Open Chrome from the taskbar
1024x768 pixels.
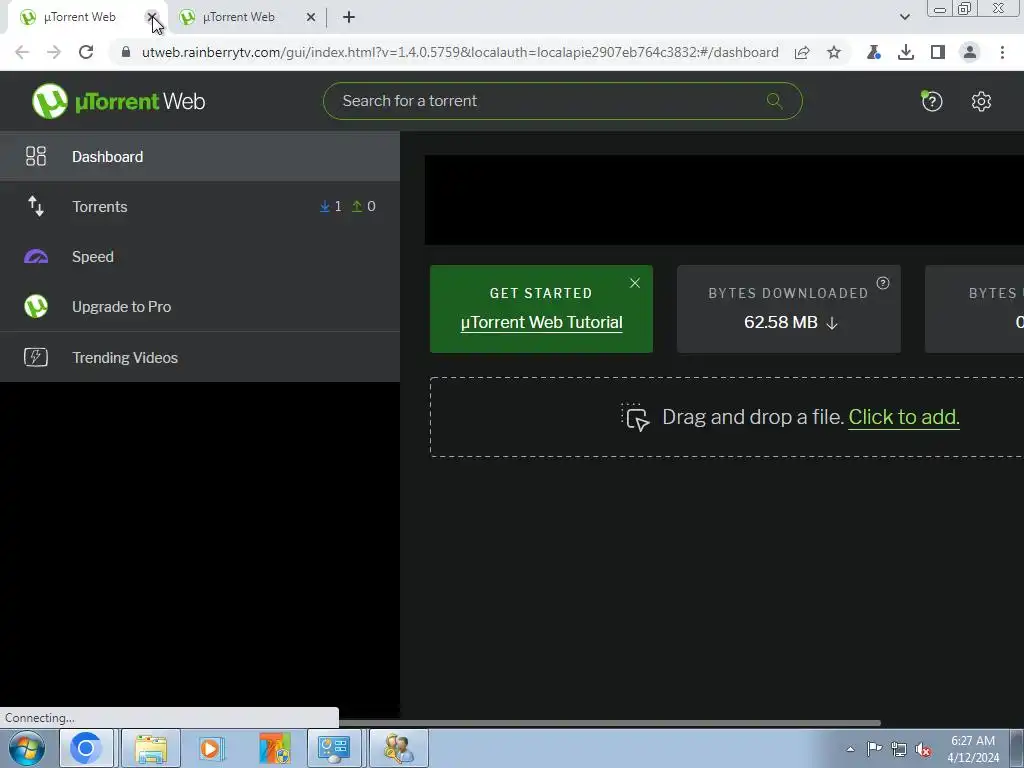coord(86,748)
